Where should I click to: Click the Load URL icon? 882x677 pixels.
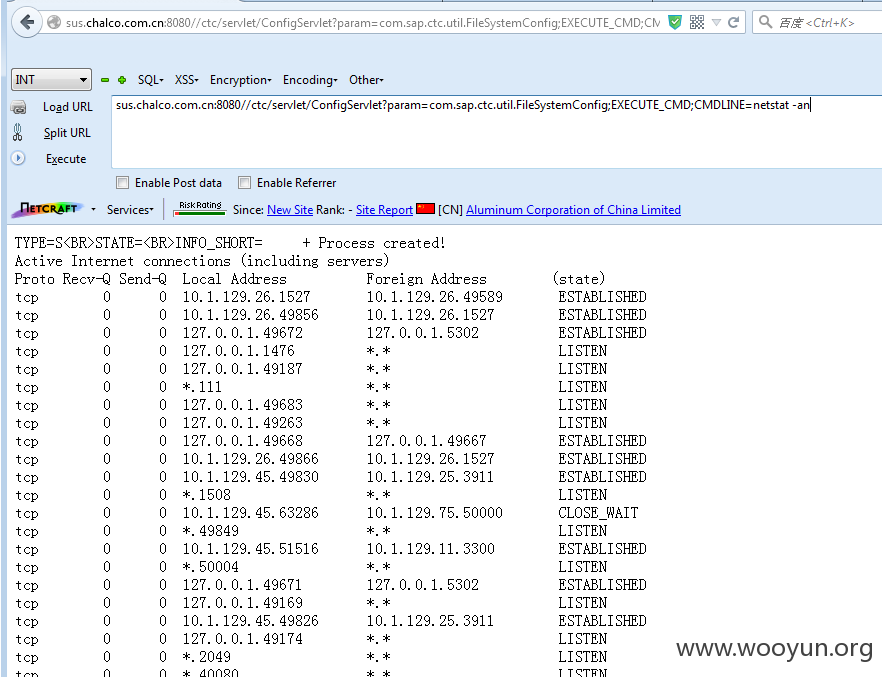pyautogui.click(x=18, y=107)
